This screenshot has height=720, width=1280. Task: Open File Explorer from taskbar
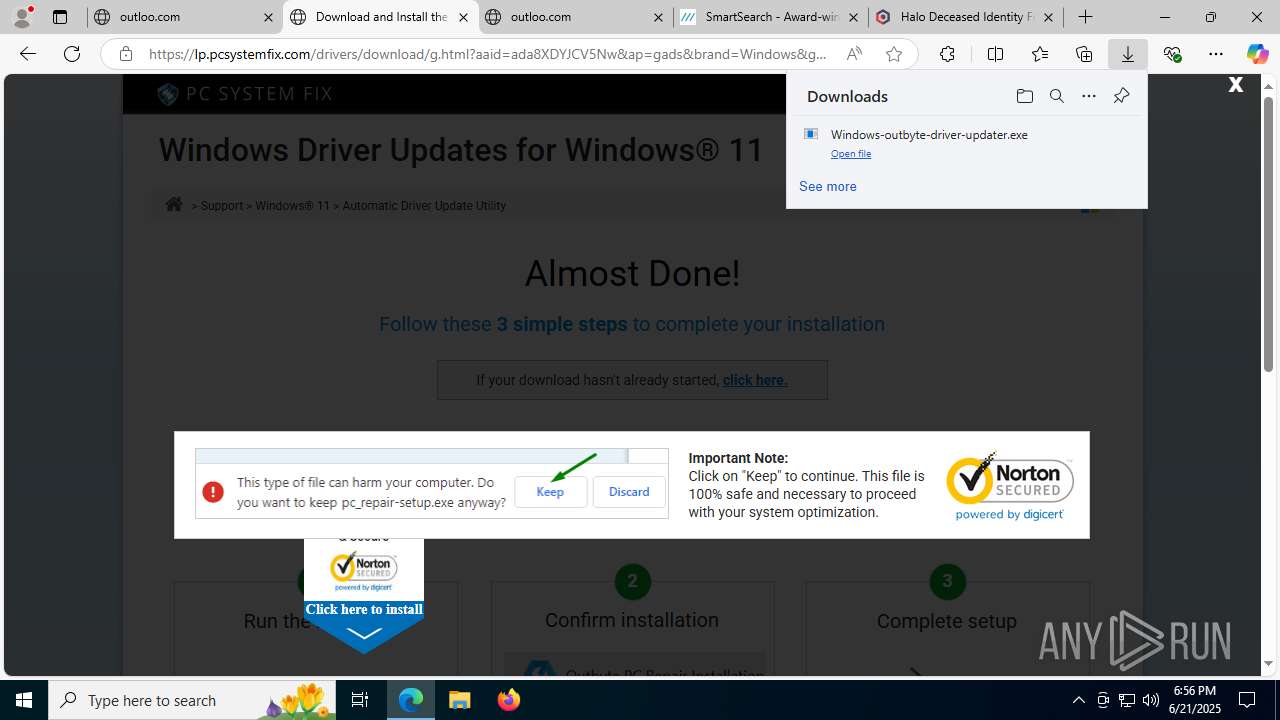(x=459, y=700)
